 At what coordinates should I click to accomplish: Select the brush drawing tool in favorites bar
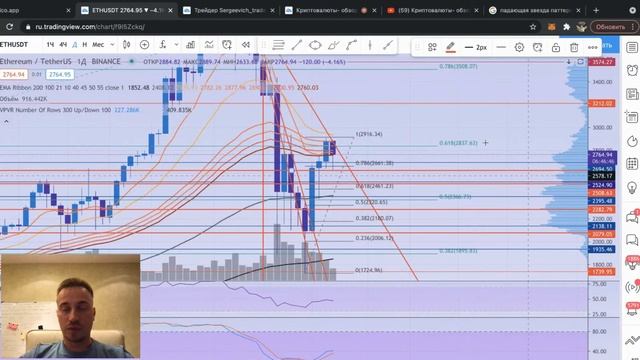click(388, 45)
